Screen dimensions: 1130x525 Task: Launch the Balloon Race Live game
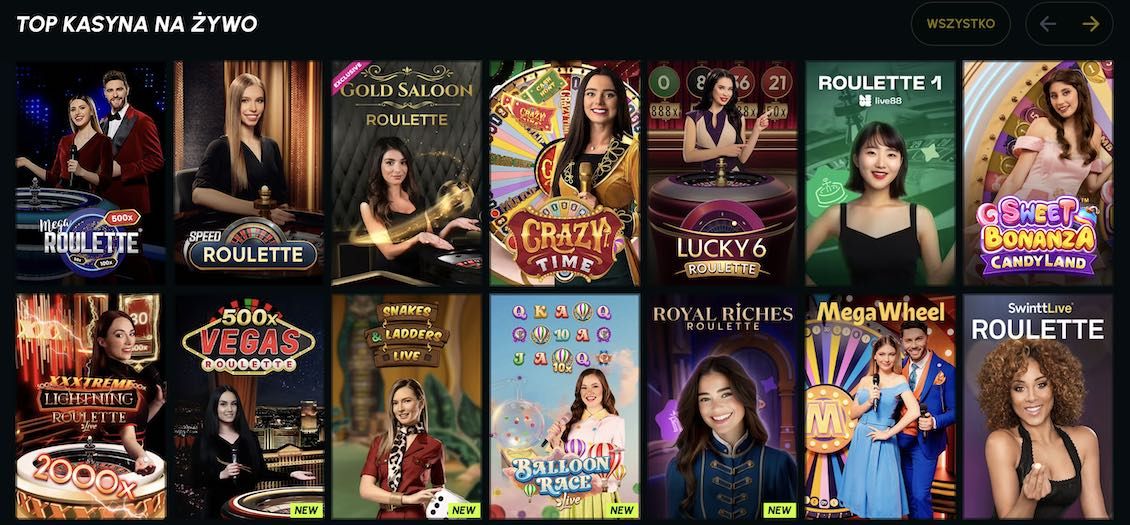tap(564, 407)
